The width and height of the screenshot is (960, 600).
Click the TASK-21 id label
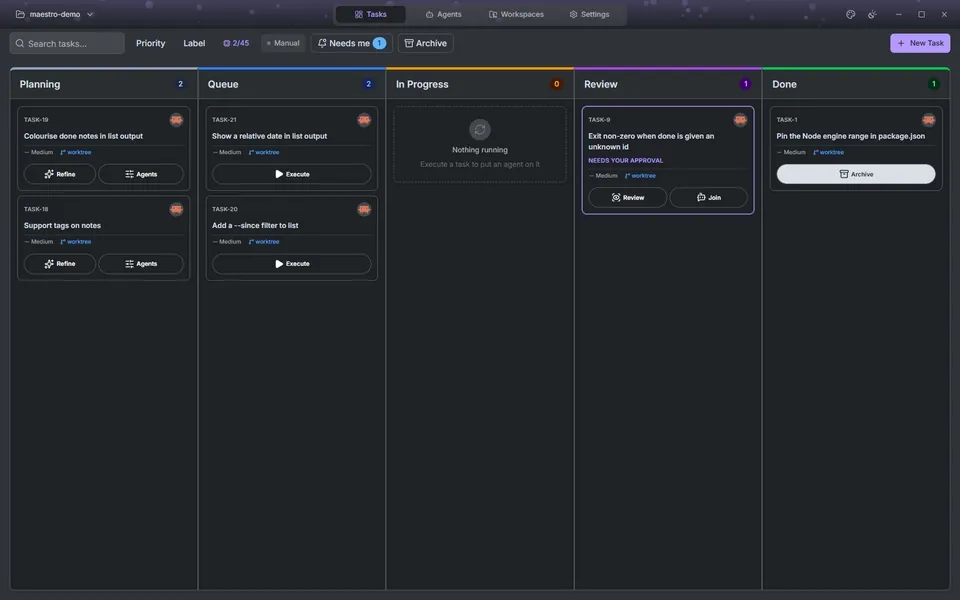coord(224,120)
